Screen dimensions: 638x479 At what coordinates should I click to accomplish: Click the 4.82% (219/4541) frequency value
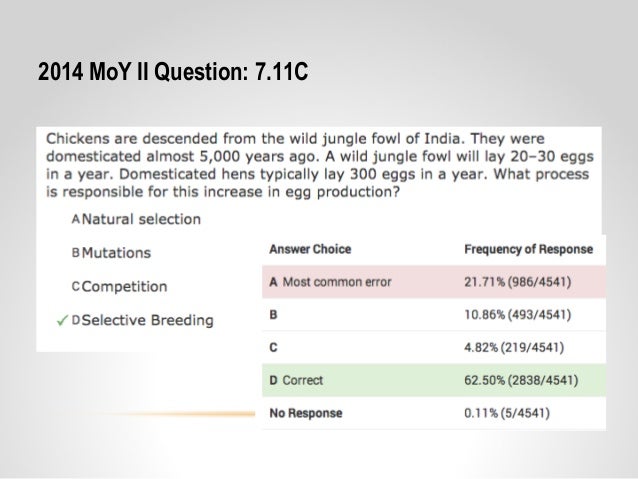click(x=514, y=348)
